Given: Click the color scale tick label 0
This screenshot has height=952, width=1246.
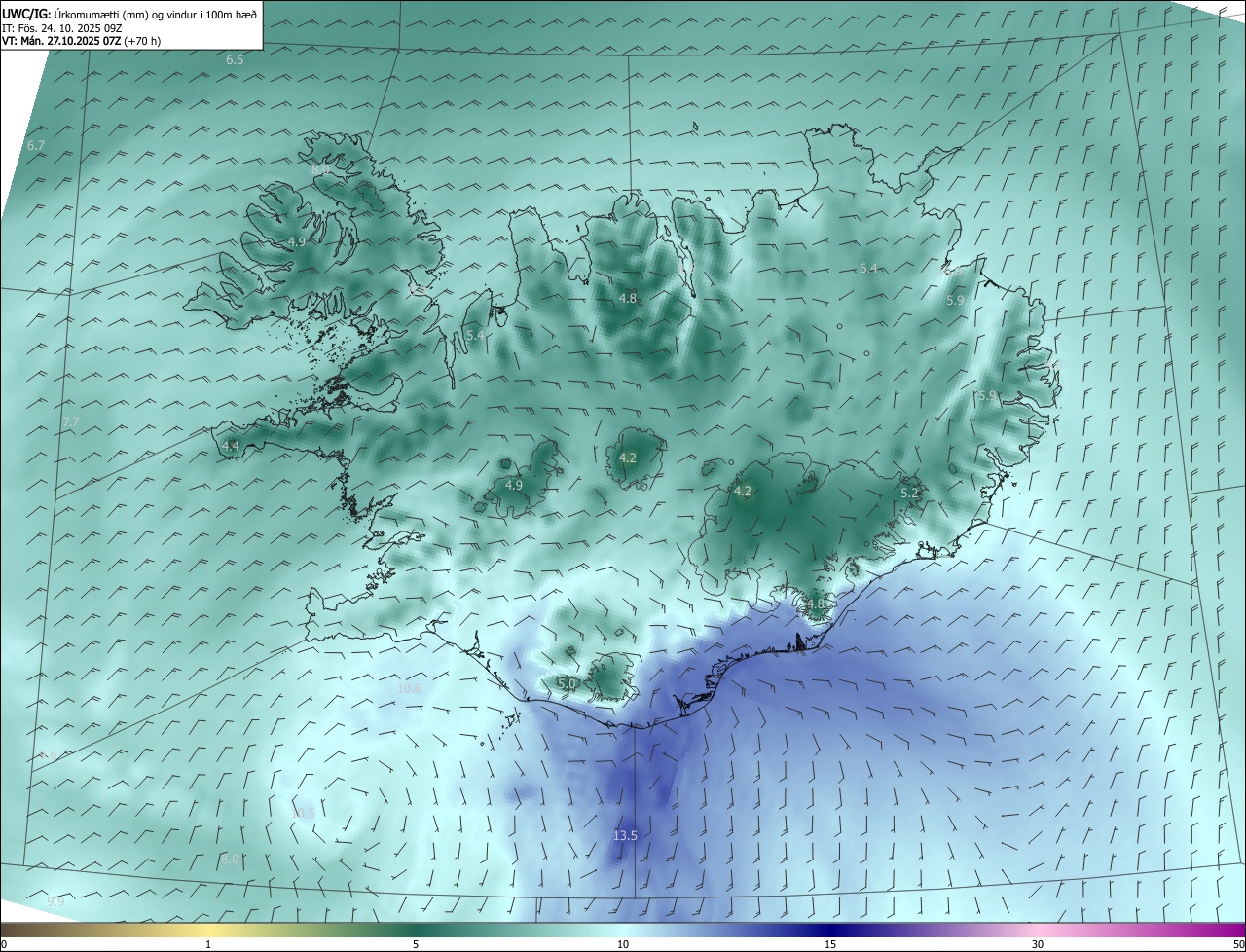Looking at the screenshot, I should (x=4, y=944).
